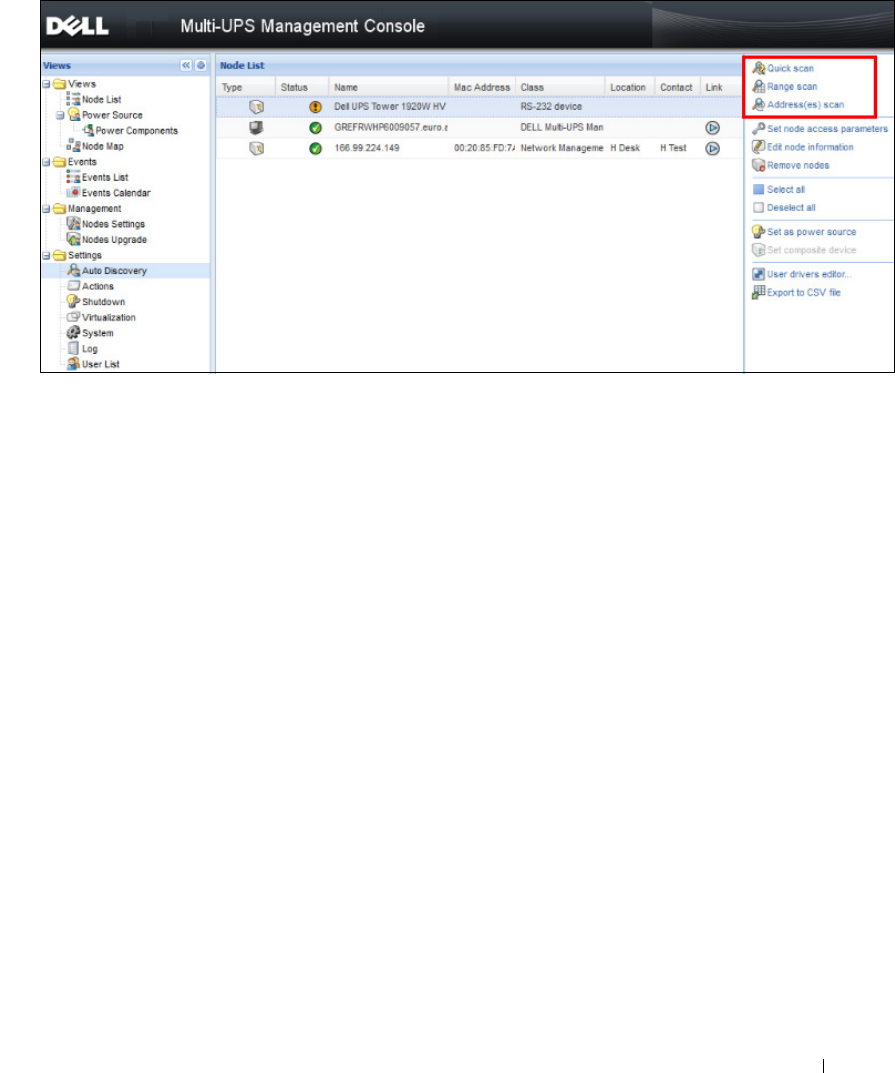This screenshot has height=1073, width=895.
Task: Click green status icon of 166.99.224.149 row
Action: [315, 148]
